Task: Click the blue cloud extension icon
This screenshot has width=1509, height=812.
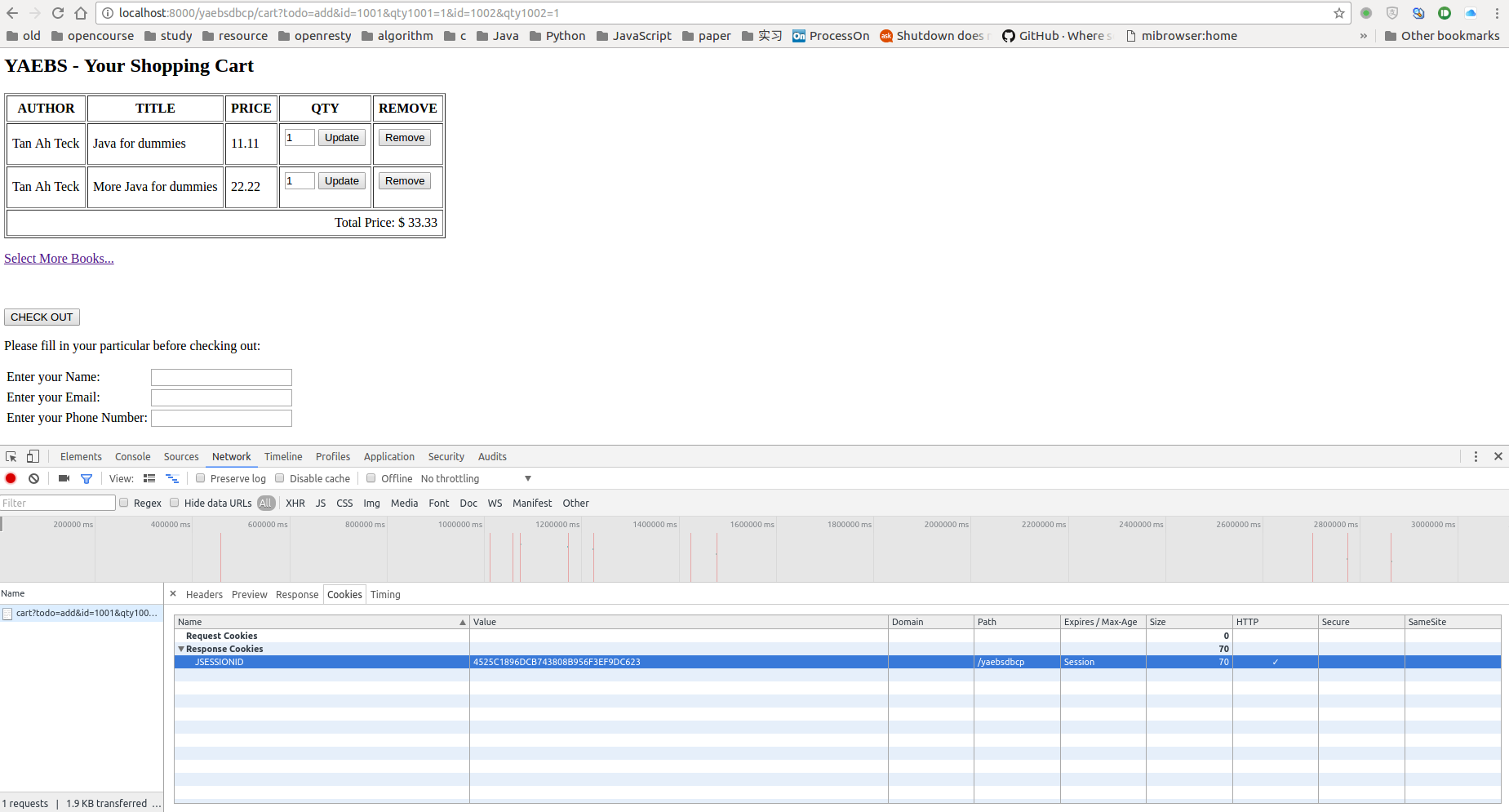Action: (x=1471, y=13)
